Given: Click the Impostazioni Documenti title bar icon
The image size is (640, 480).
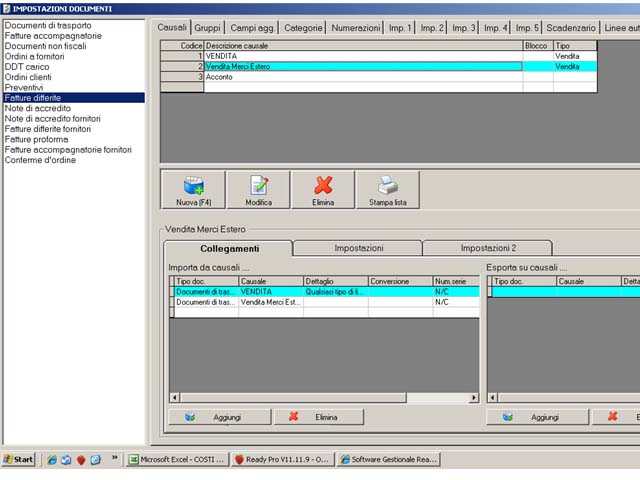Looking at the screenshot, I should tap(7, 9).
